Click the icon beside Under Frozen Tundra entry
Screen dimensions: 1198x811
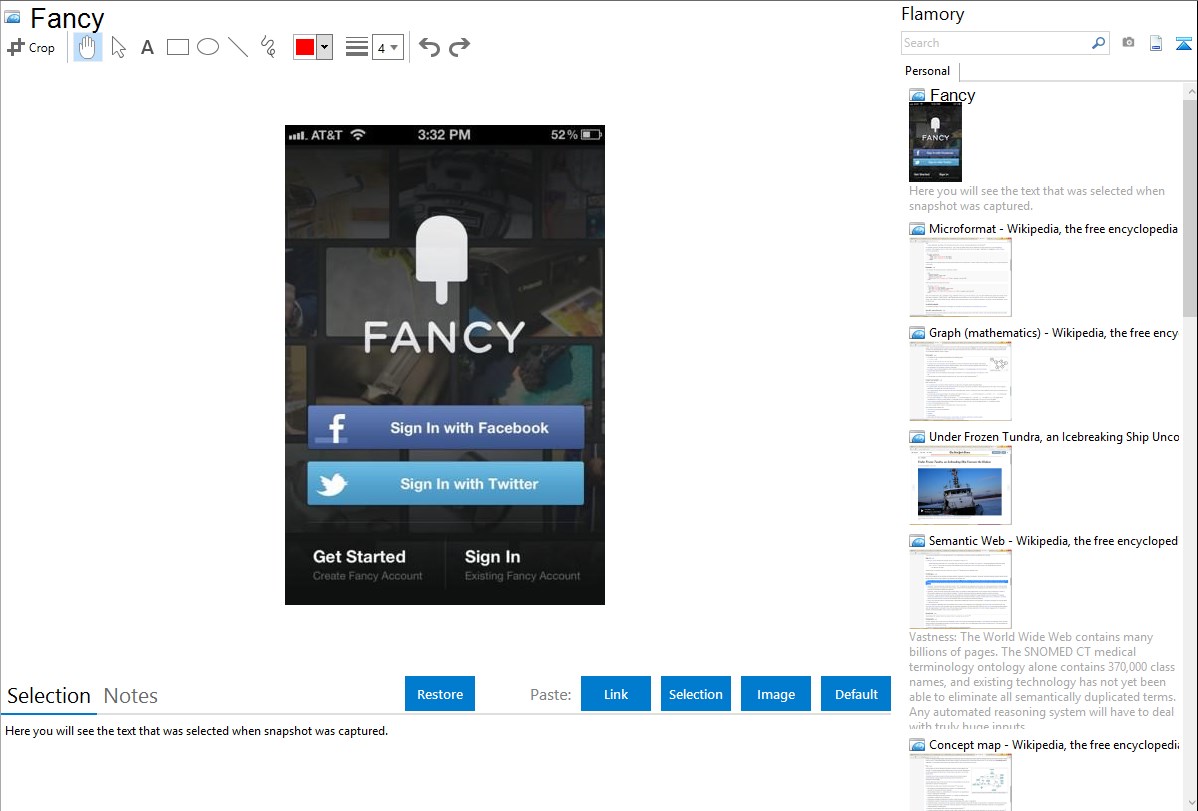tap(918, 436)
